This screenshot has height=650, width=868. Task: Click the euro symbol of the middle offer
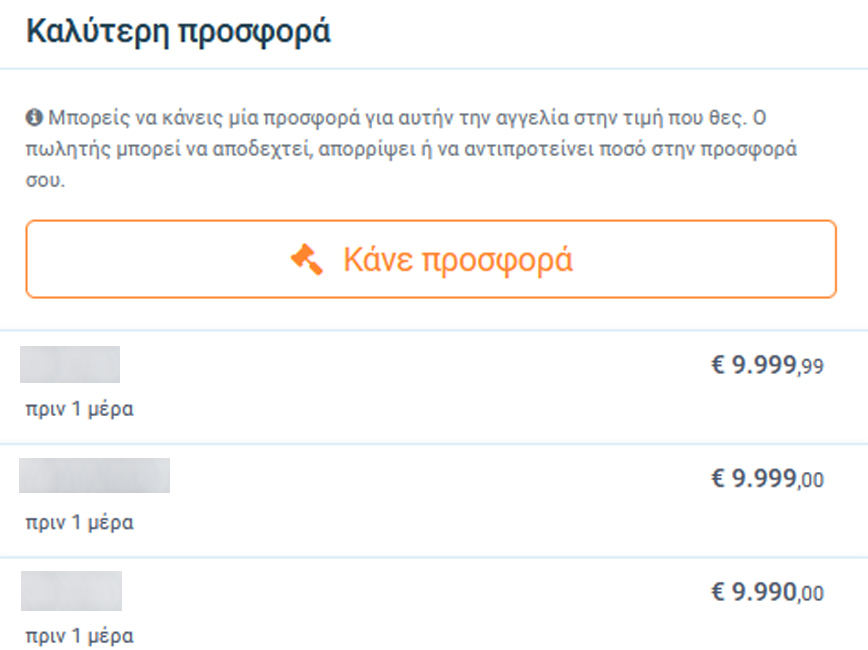pos(717,479)
